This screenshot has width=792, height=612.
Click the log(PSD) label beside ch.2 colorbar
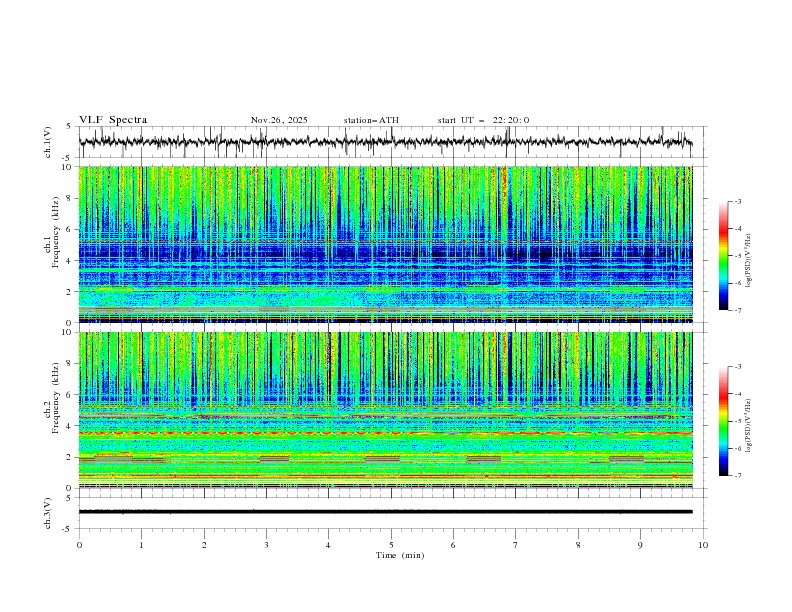[x=749, y=426]
